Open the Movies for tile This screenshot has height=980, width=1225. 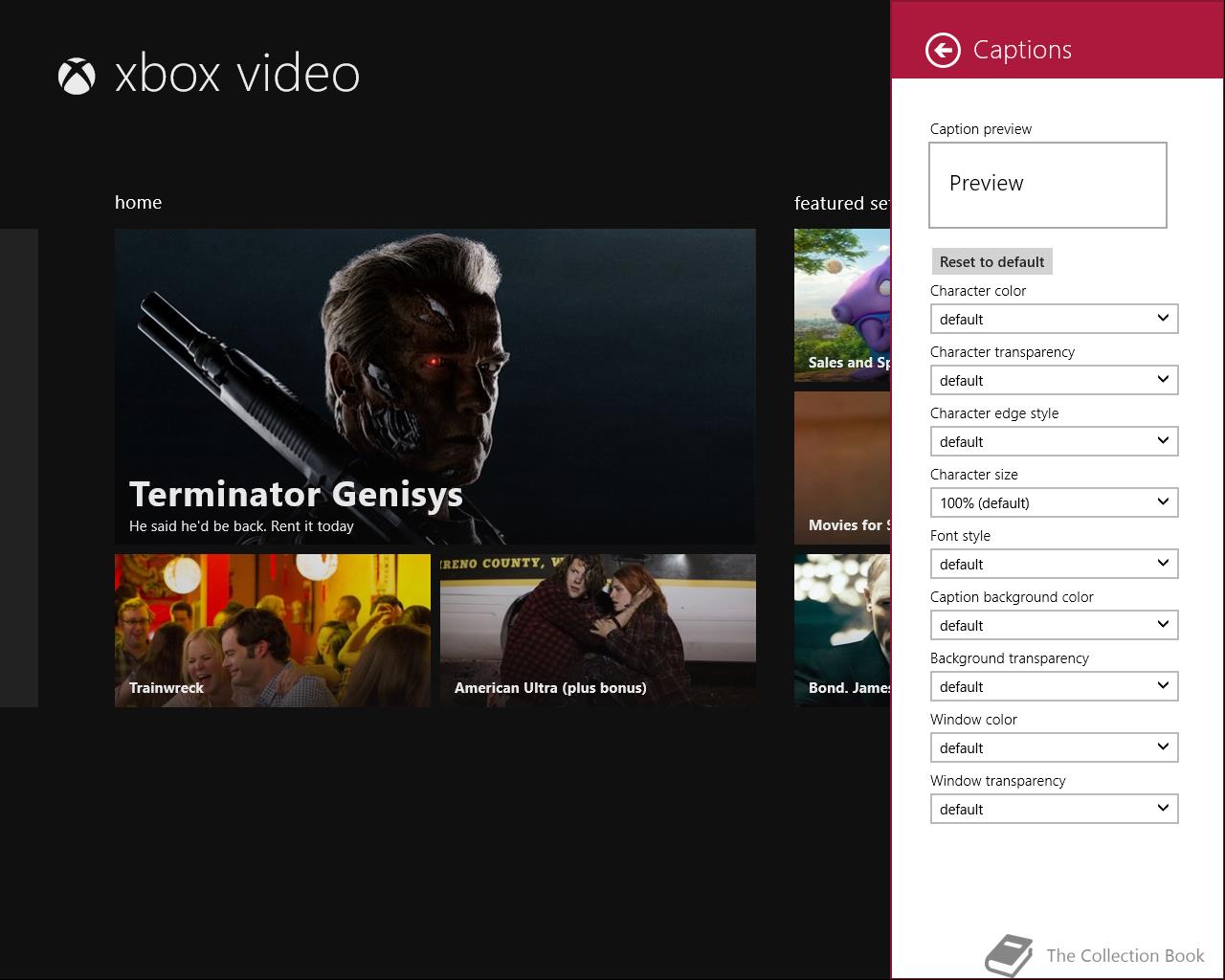pos(842,468)
